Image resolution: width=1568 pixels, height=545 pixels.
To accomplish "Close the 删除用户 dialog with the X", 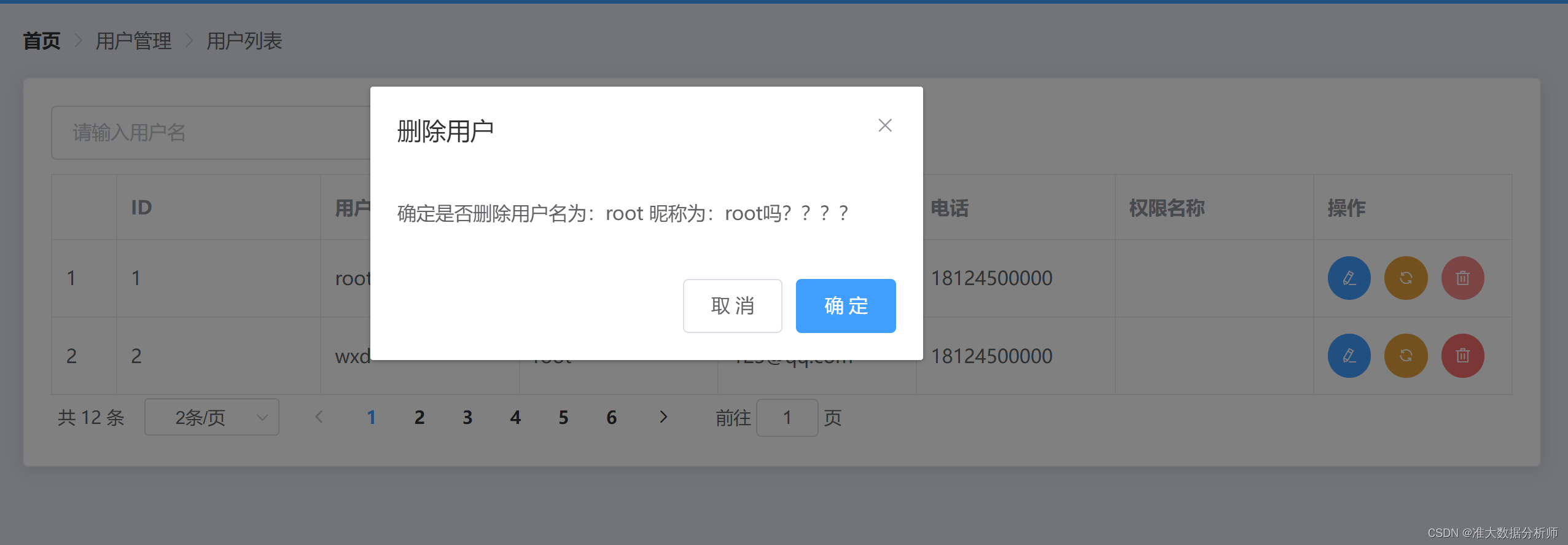I will [x=884, y=125].
